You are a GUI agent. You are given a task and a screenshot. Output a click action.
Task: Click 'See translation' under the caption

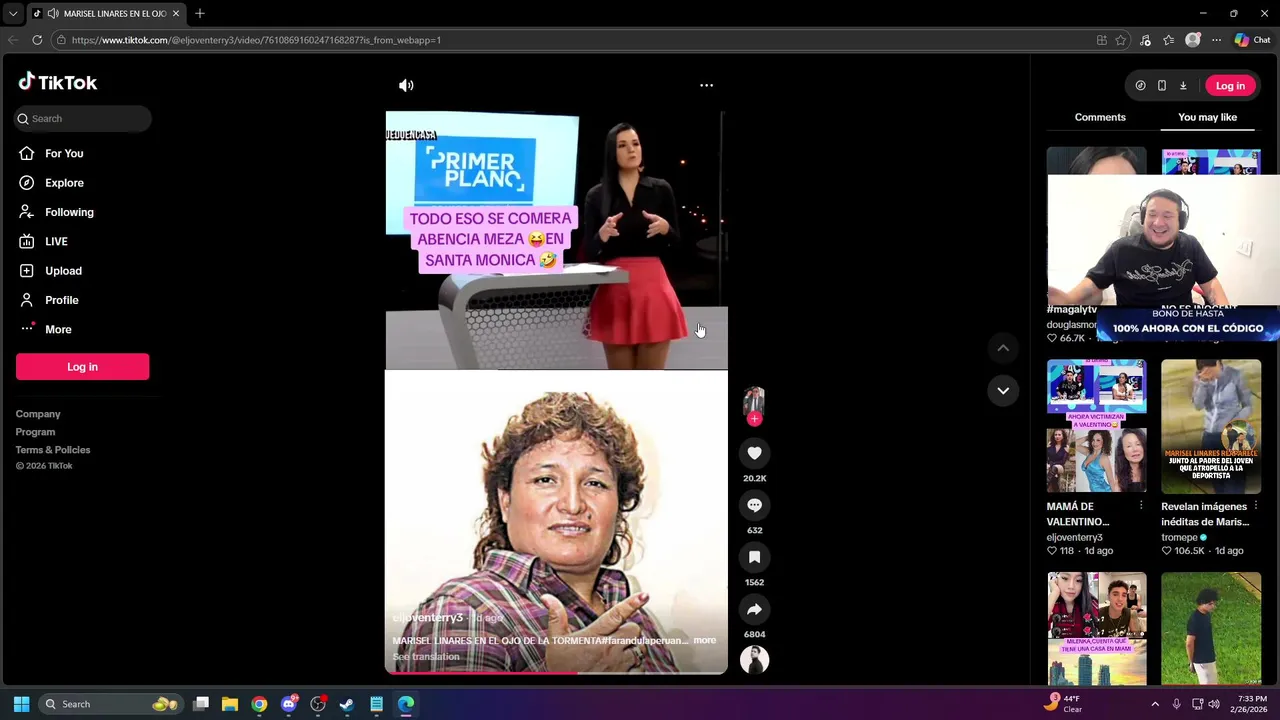pyautogui.click(x=426, y=657)
